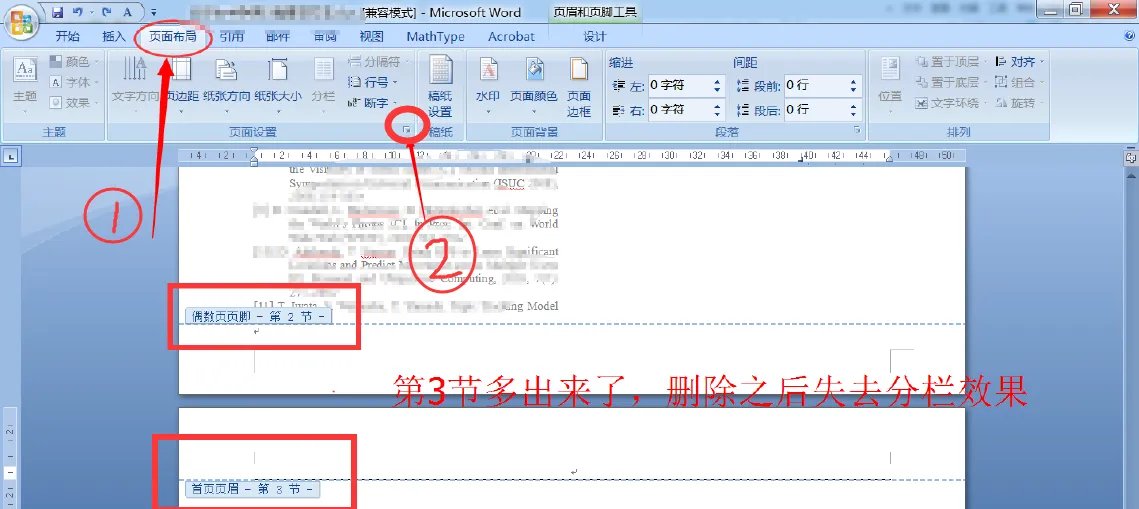Open the 对齐 align dropdown
This screenshot has width=1139, height=509.
click(x=1018, y=62)
